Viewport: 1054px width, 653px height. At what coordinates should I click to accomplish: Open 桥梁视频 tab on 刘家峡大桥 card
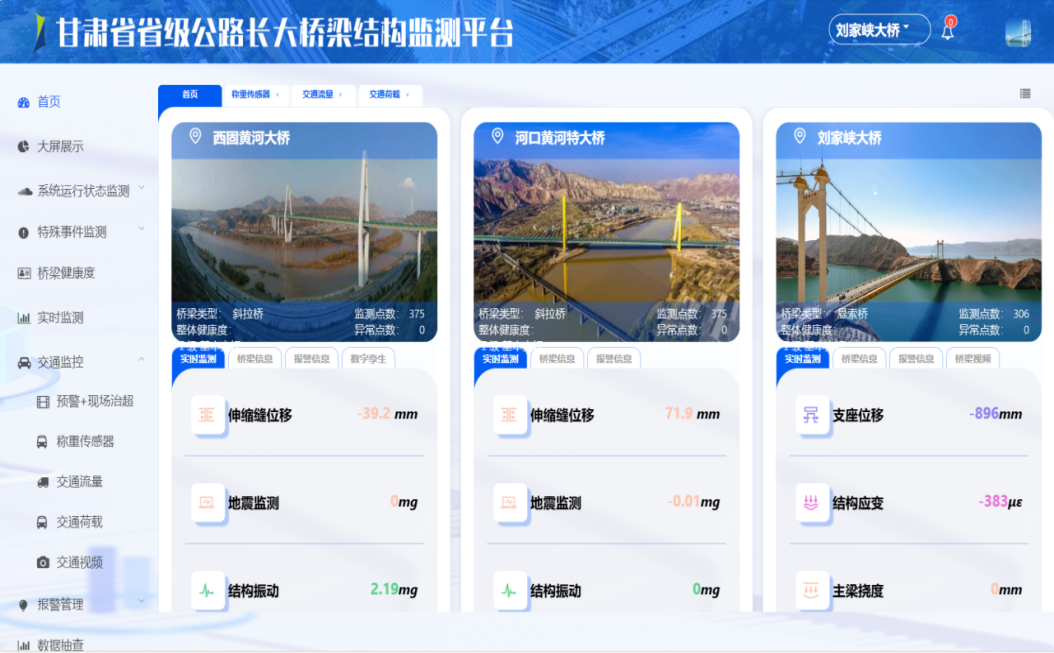click(973, 359)
